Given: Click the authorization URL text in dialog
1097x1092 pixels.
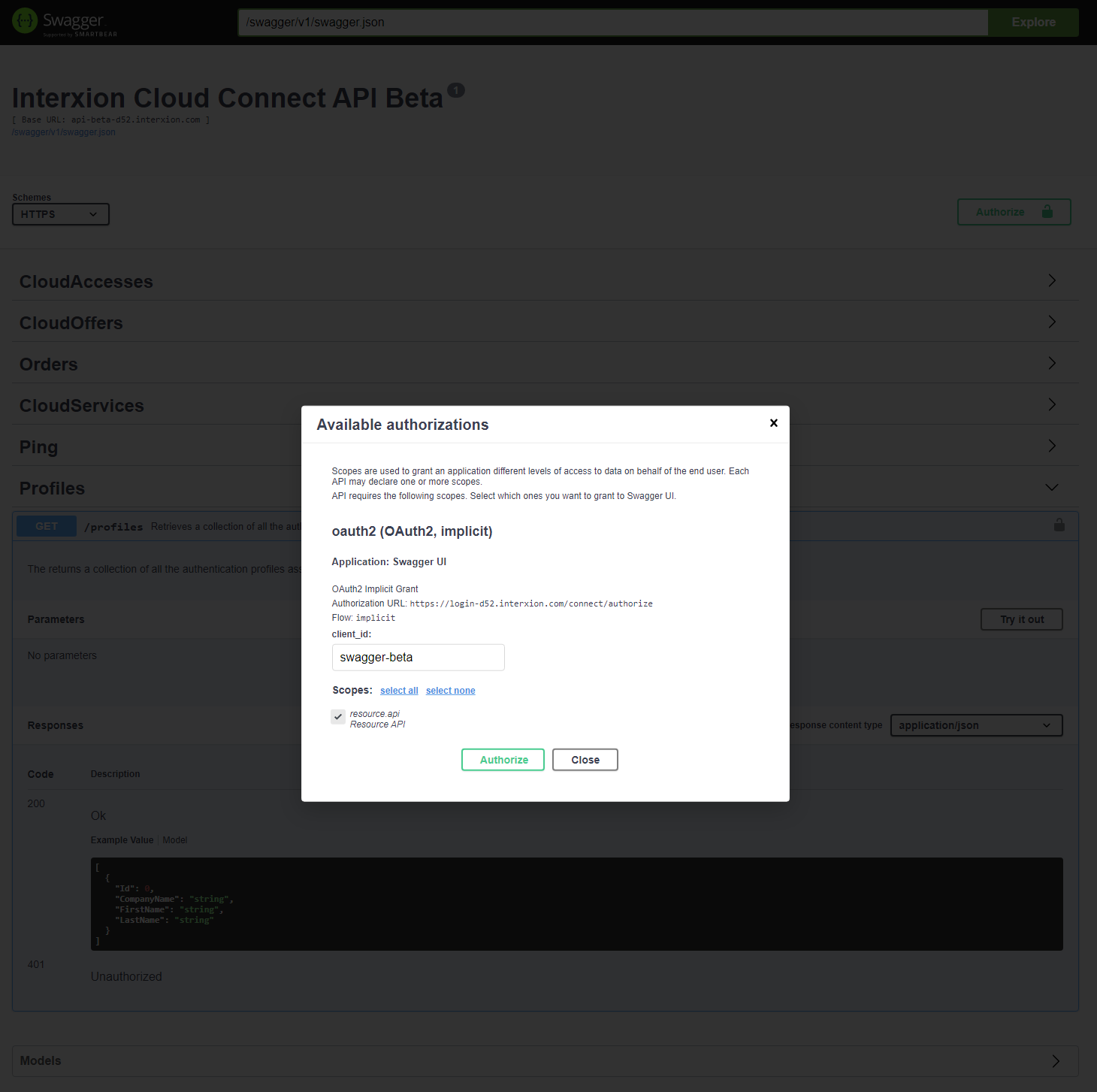Looking at the screenshot, I should tap(531, 603).
